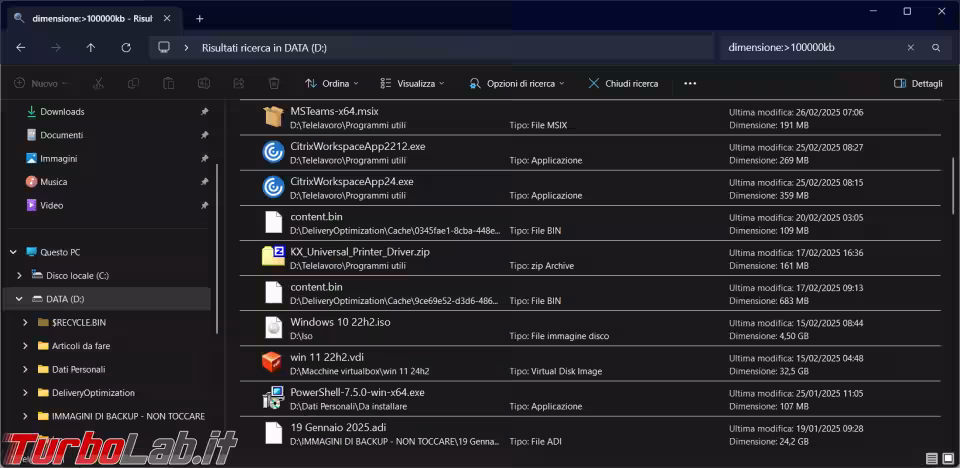The height and width of the screenshot is (468, 960).
Task: Click the Cut scissors icon
Action: click(x=97, y=83)
